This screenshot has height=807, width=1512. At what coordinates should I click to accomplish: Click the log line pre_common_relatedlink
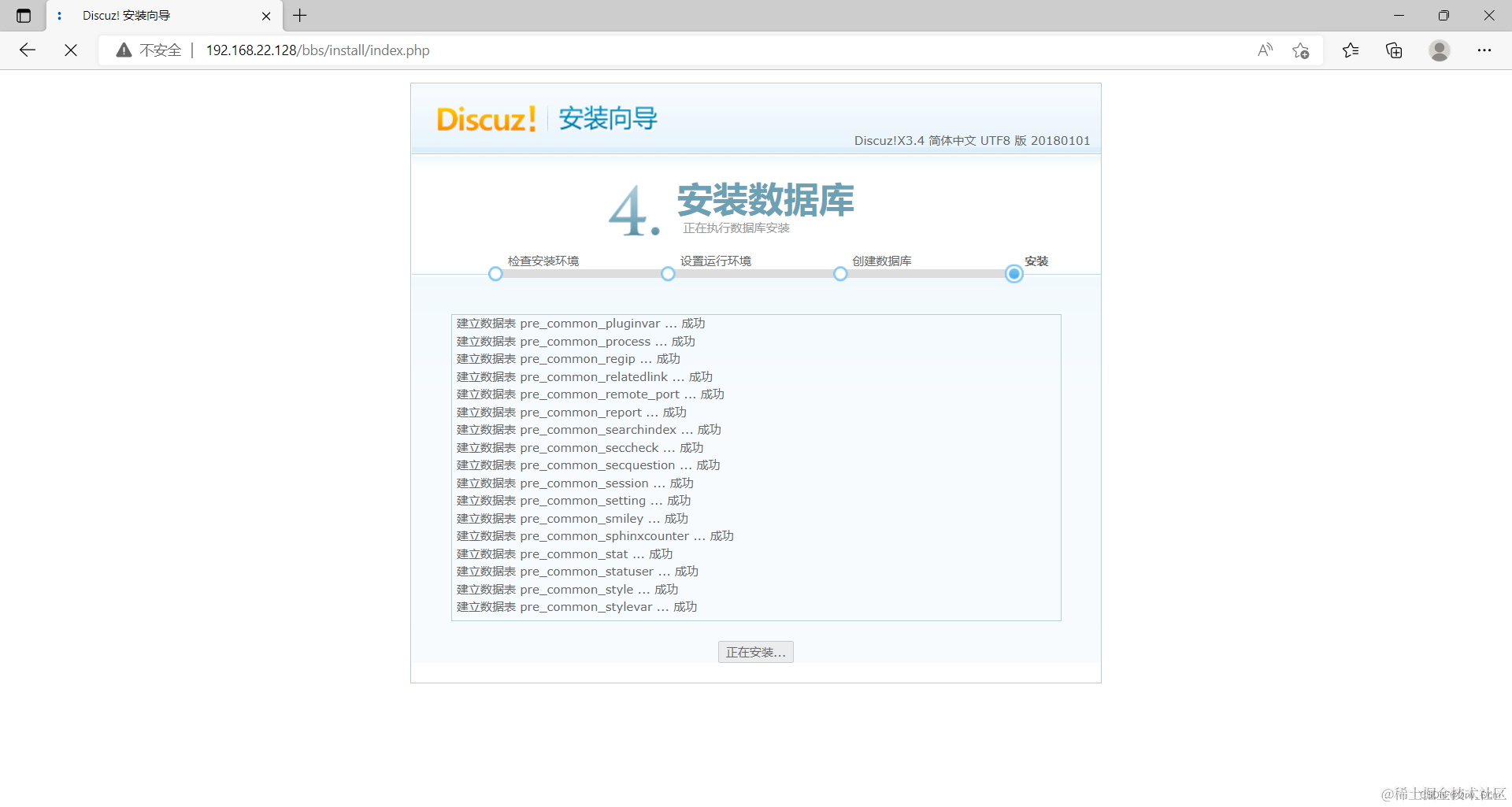(584, 377)
